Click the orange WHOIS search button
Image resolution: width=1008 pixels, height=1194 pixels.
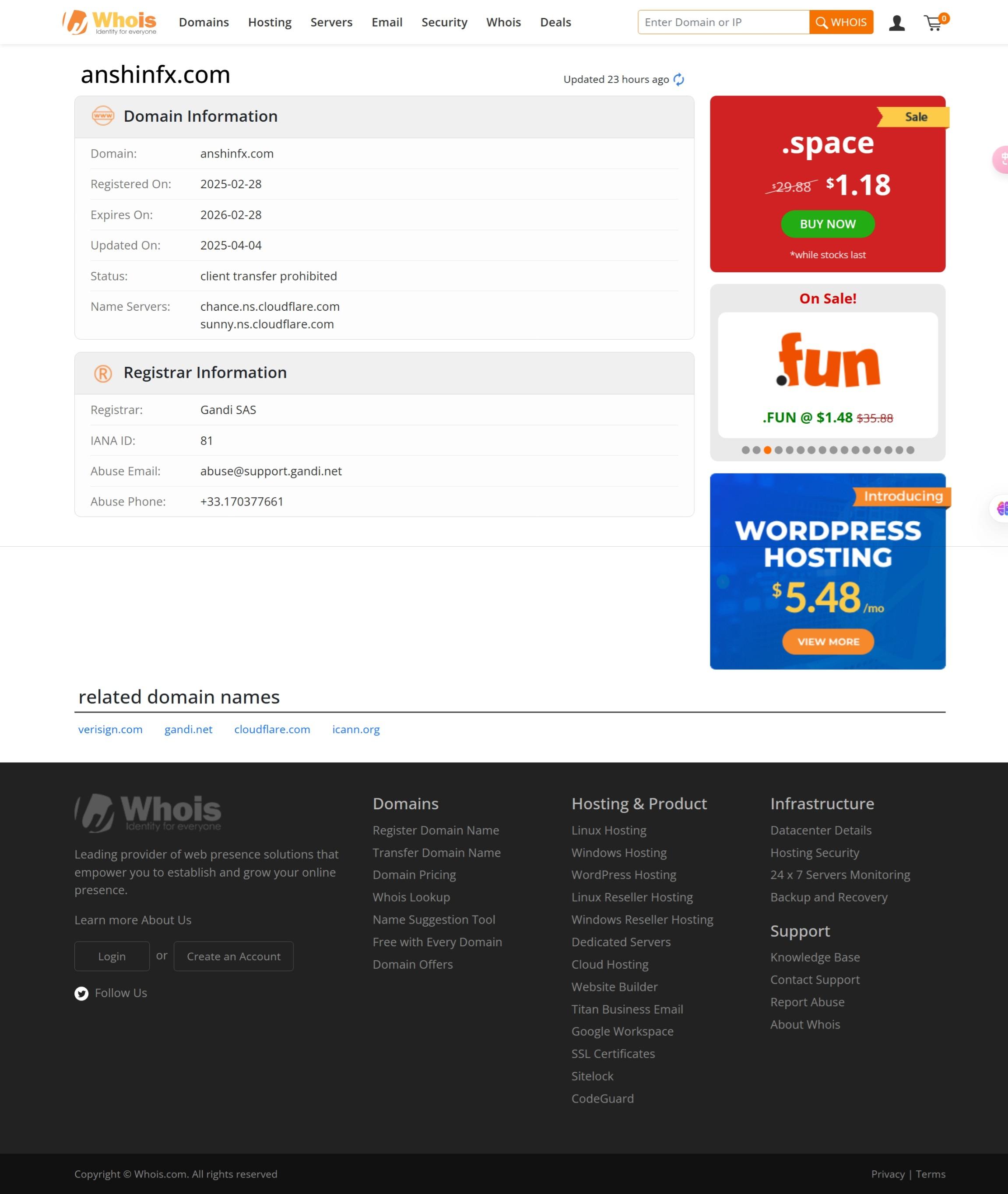[x=841, y=22]
